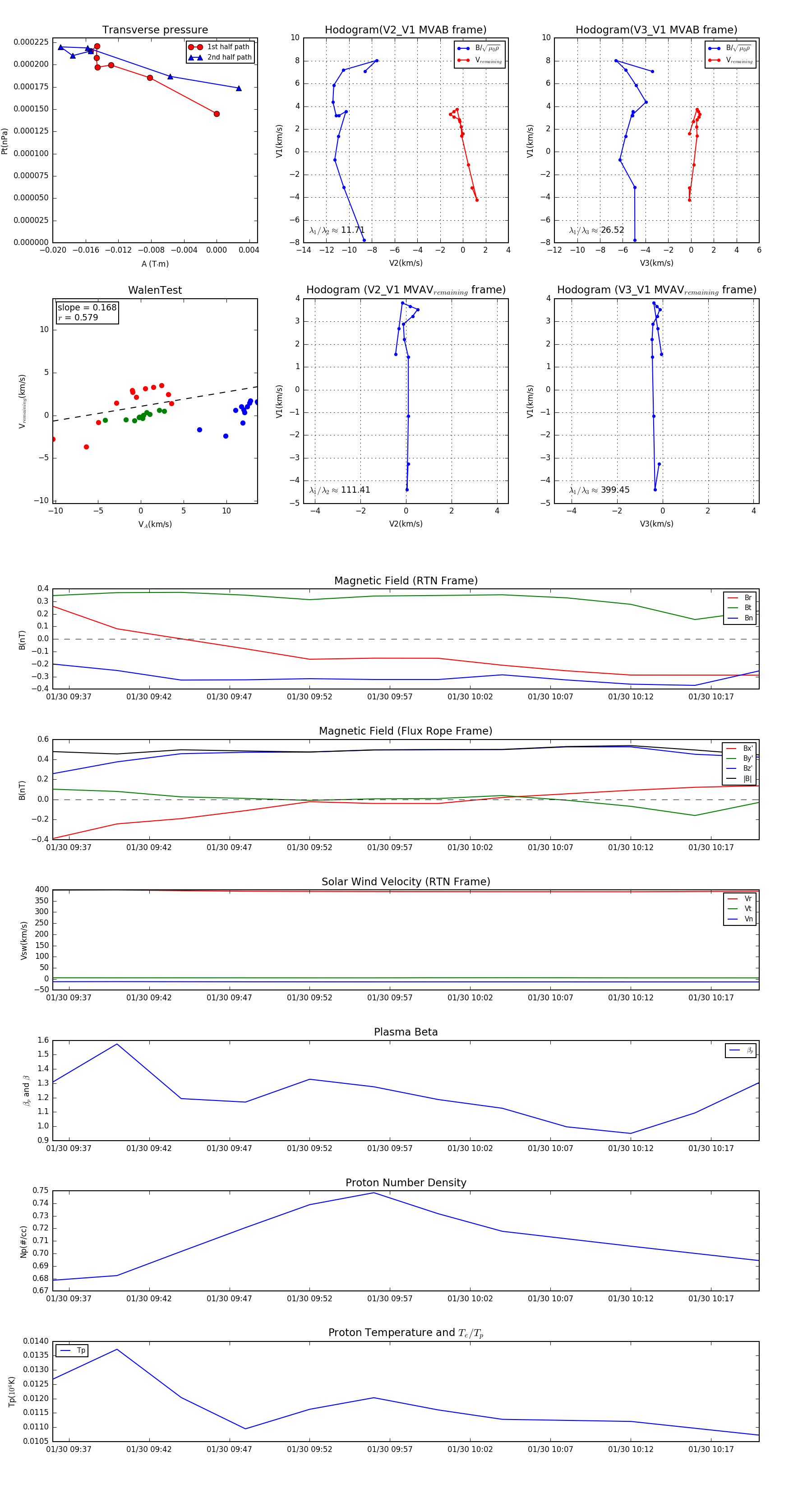The width and height of the screenshot is (812, 1489).
Task: Click the "Proton Number Density" title
Action: 406,1183
